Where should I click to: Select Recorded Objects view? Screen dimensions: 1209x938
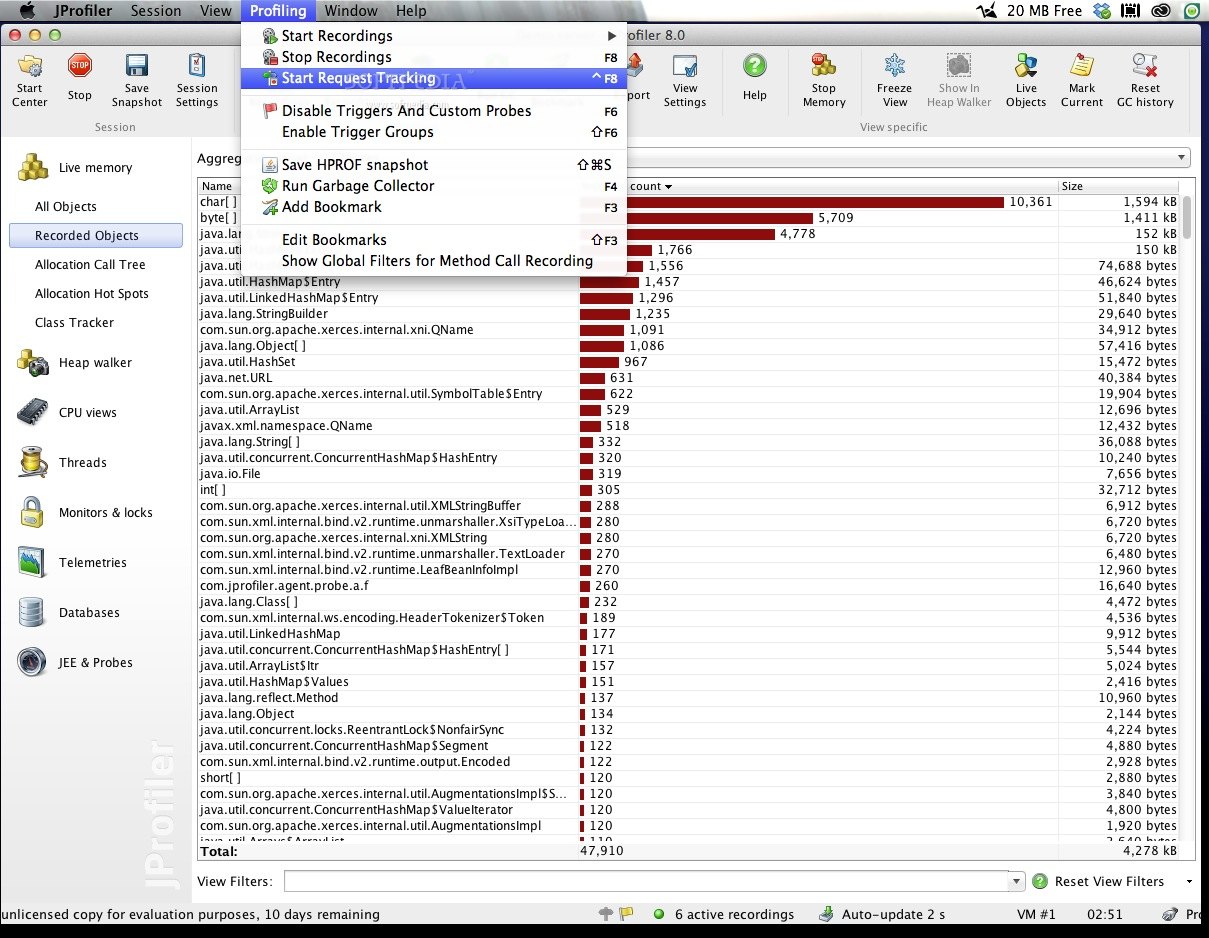click(x=95, y=236)
